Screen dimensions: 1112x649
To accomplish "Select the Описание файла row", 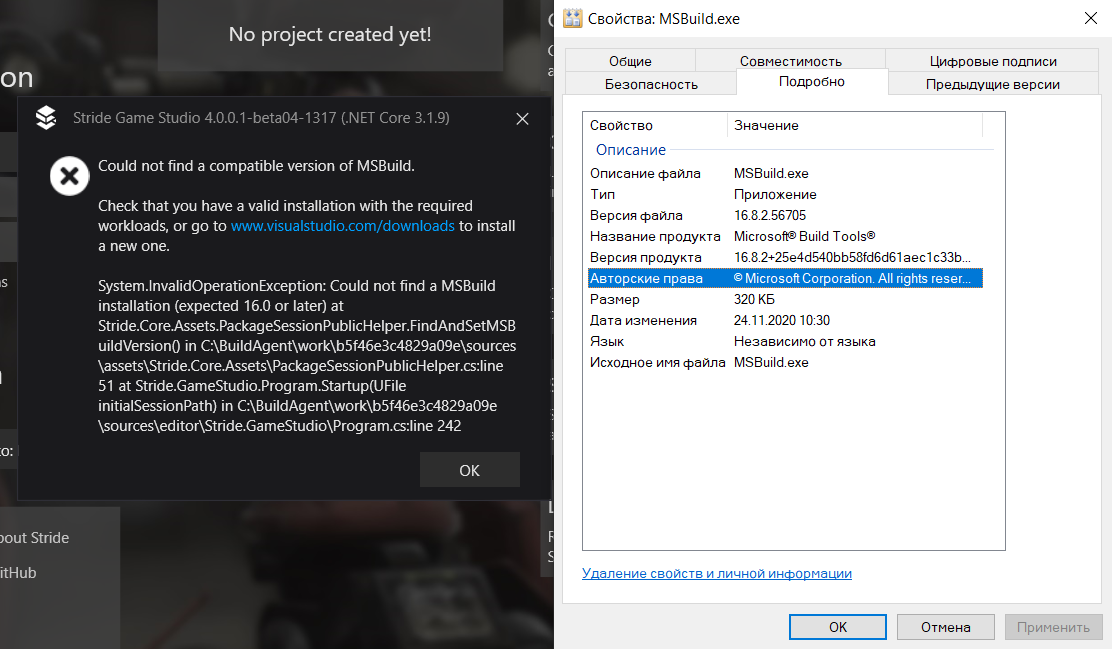I will pyautogui.click(x=785, y=173).
